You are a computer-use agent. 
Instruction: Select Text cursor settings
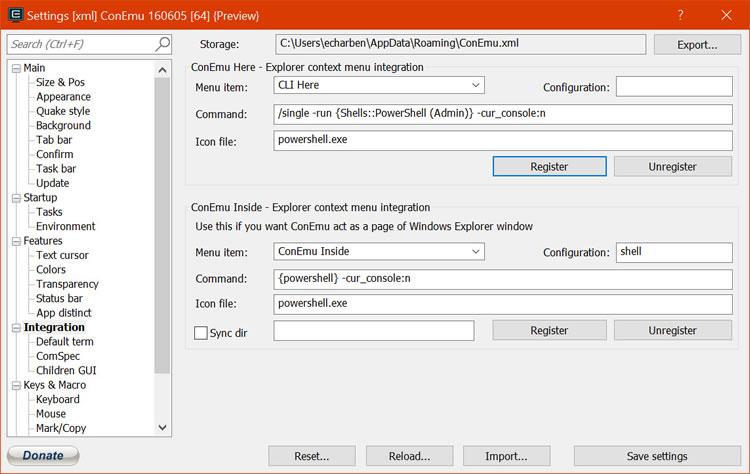(62, 255)
